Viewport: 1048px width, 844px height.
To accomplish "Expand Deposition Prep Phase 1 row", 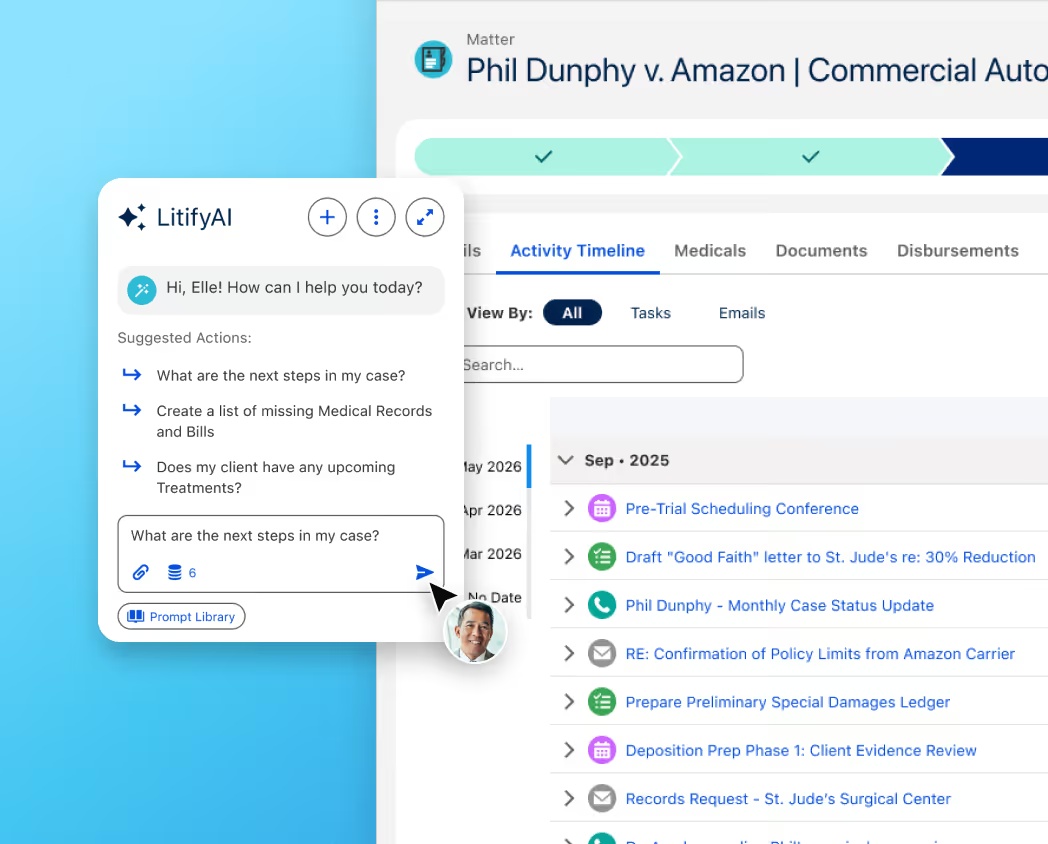I will pos(569,750).
